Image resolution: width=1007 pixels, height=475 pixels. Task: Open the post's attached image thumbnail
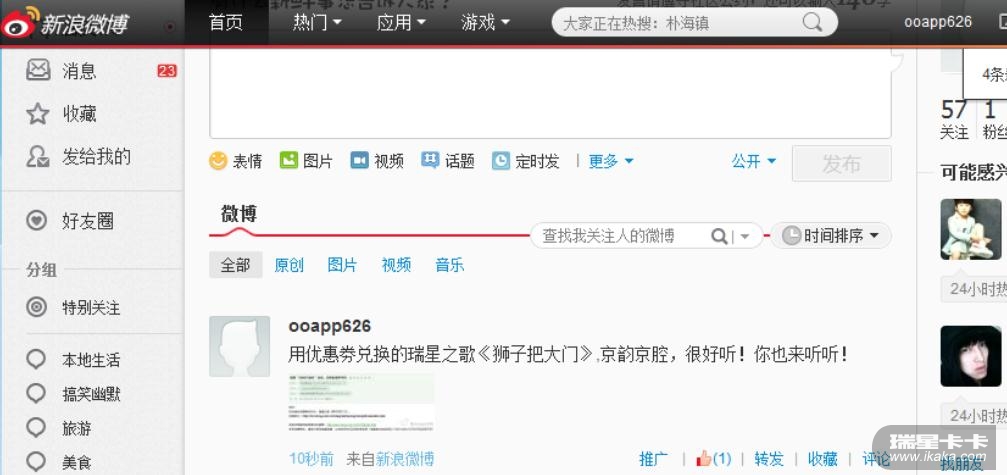tap(361, 402)
